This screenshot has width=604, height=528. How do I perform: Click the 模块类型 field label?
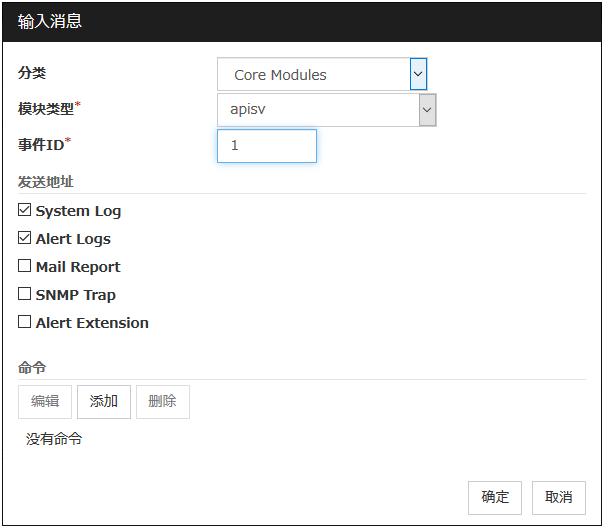[46, 109]
